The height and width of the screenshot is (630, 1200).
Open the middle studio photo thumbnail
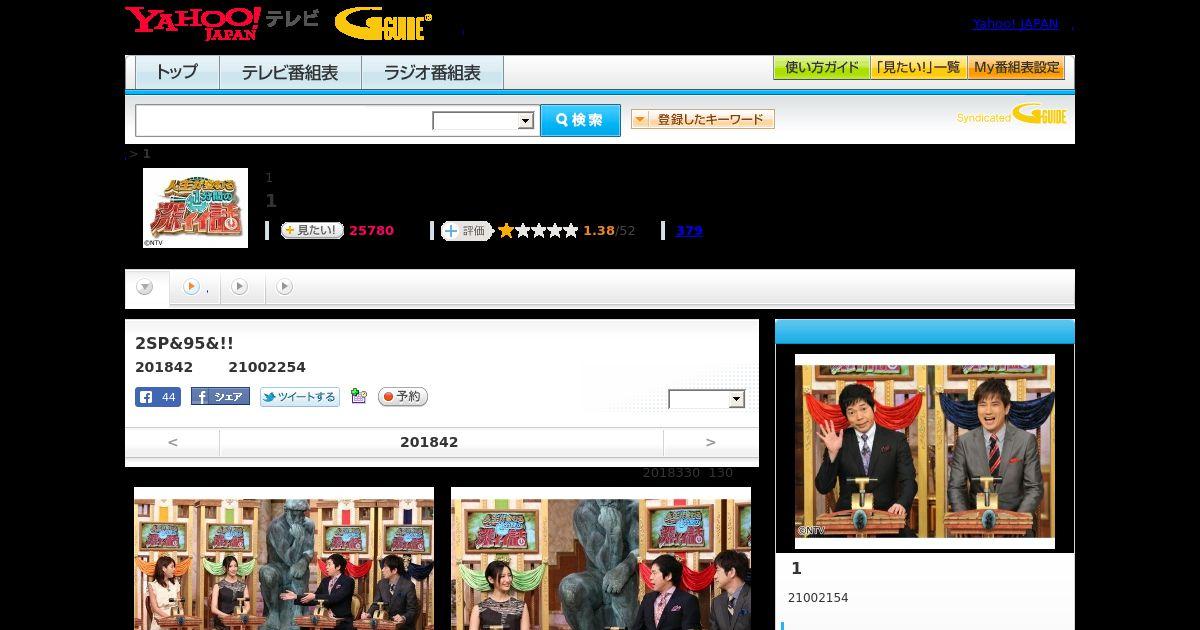601,558
